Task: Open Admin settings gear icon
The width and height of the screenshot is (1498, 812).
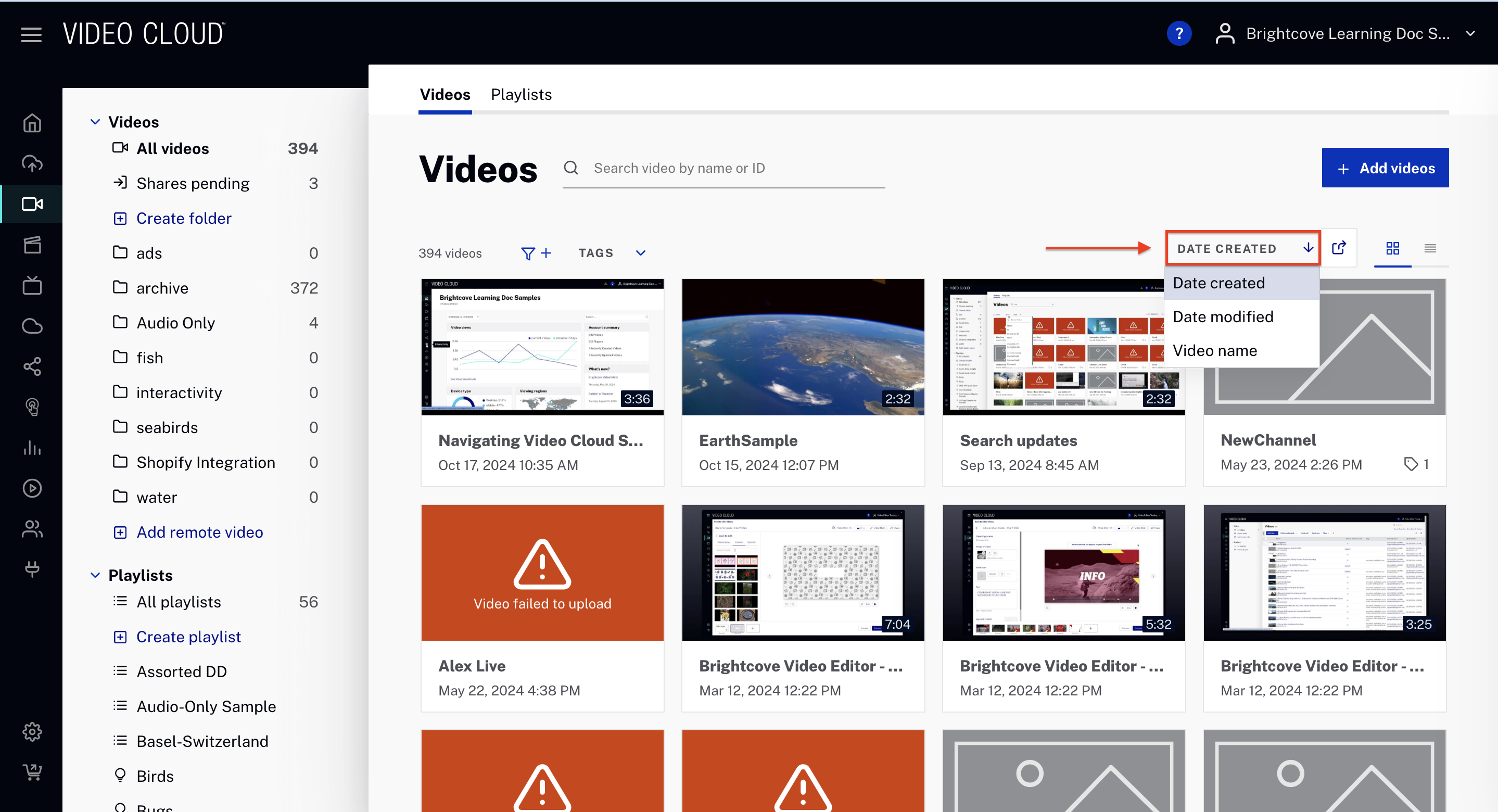Action: tap(32, 731)
